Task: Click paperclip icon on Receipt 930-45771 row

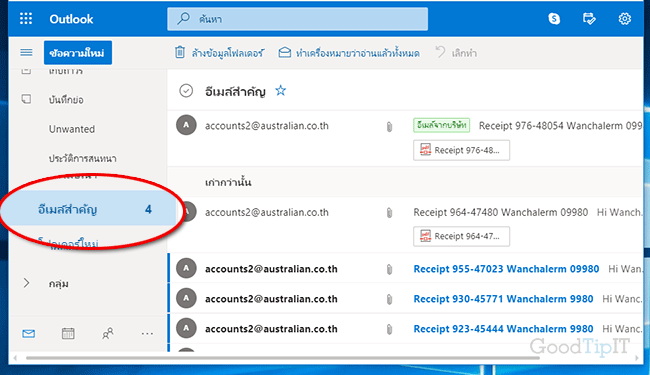Action: pyautogui.click(x=389, y=299)
